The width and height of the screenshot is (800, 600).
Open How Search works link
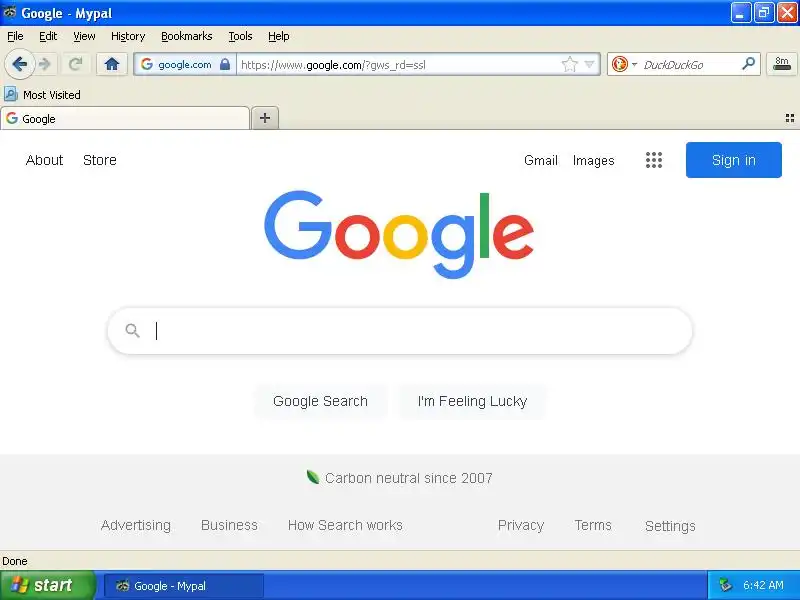(345, 525)
